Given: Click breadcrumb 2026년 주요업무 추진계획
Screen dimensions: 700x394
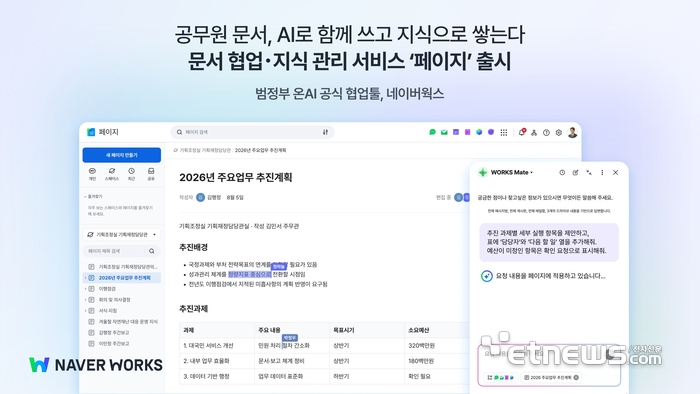Looking at the screenshot, I should (261, 150).
